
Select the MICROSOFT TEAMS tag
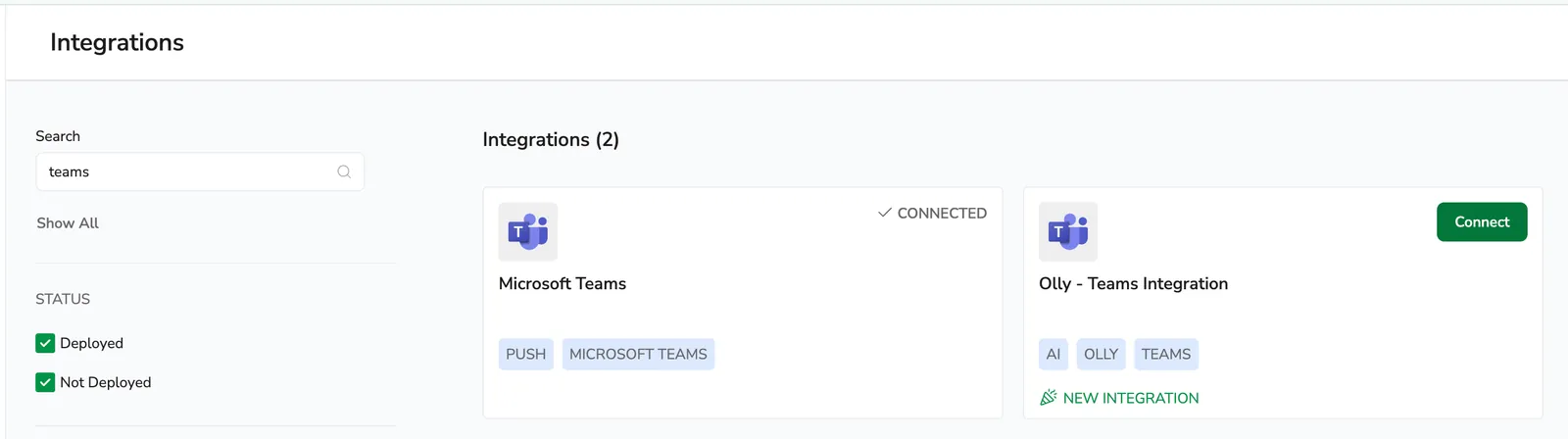pos(638,354)
